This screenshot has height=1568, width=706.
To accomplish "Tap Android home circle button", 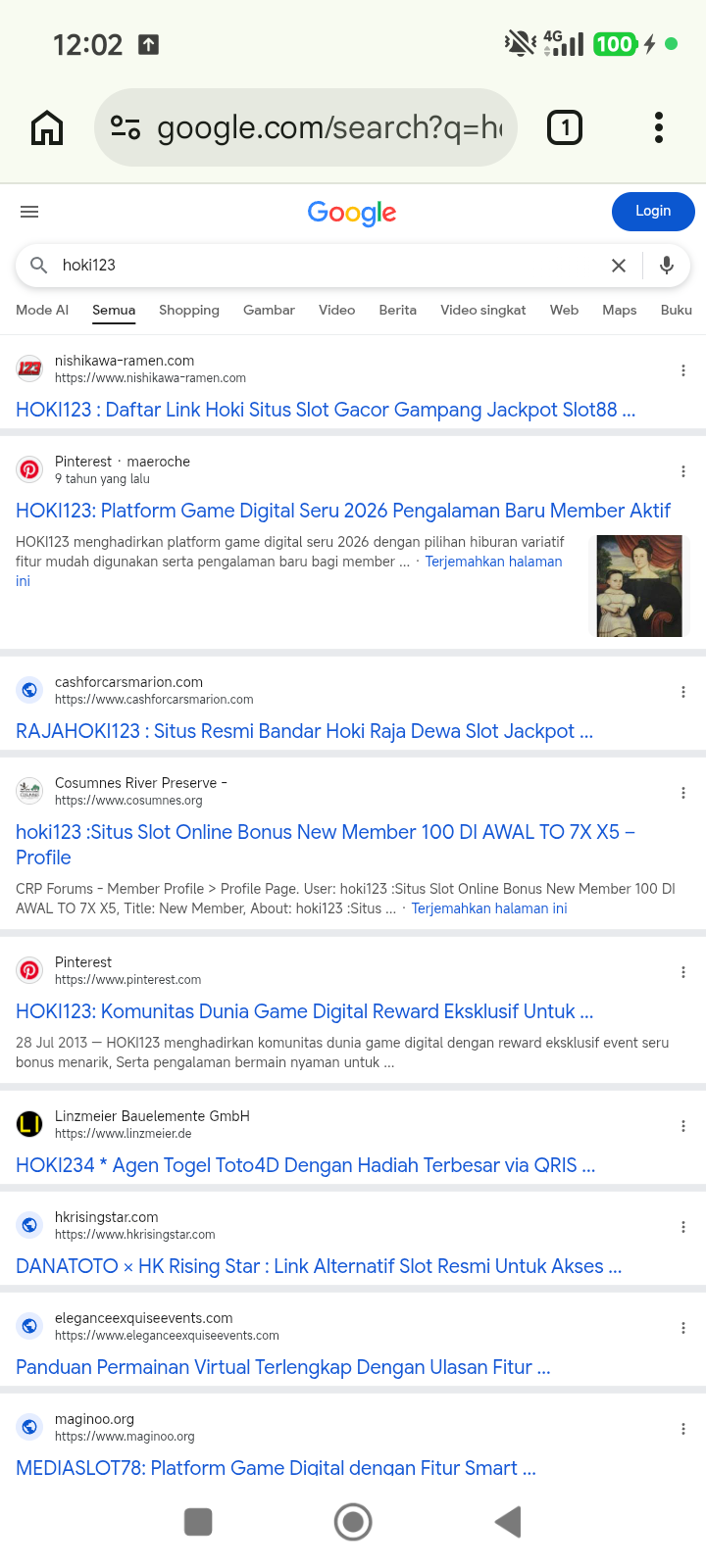I will pos(353,1522).
